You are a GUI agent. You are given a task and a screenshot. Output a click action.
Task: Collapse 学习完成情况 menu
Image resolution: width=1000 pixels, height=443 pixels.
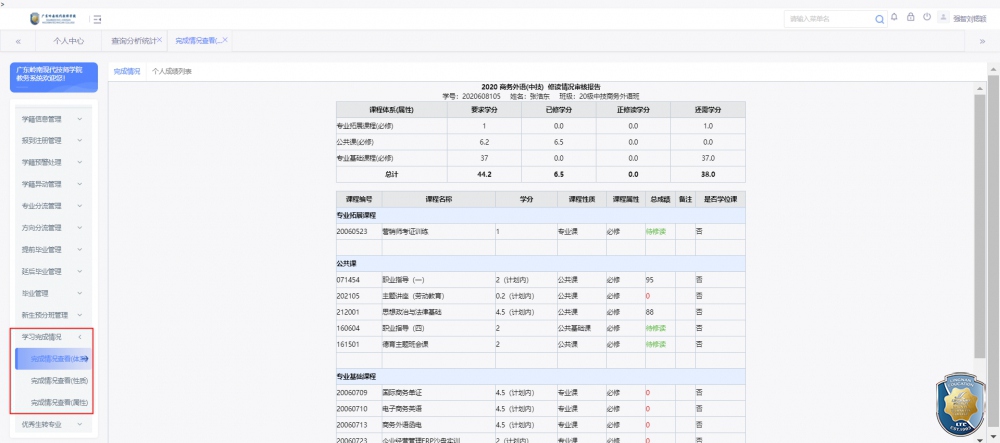pyautogui.click(x=52, y=337)
